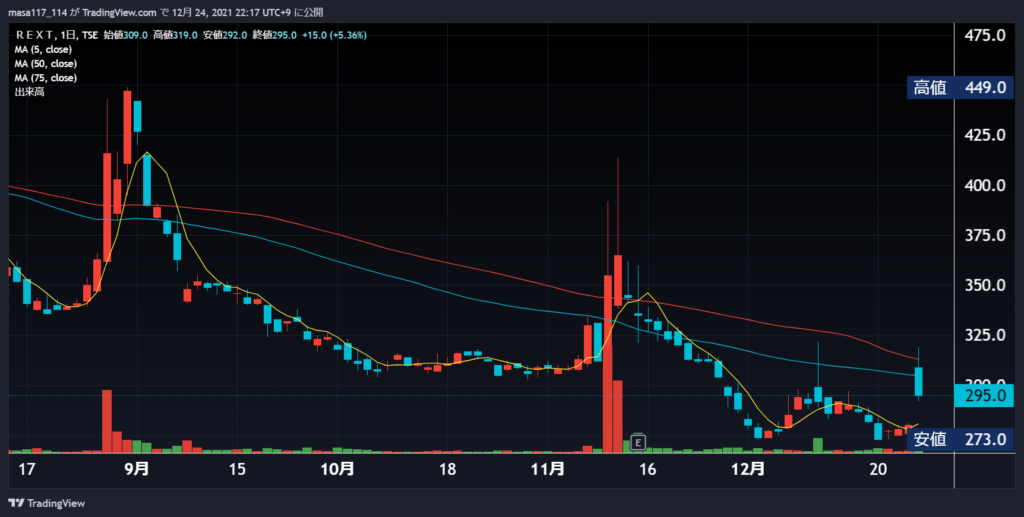The width and height of the screenshot is (1024, 517).
Task: Click the 安値292.0 low value in header
Action: 225,35
